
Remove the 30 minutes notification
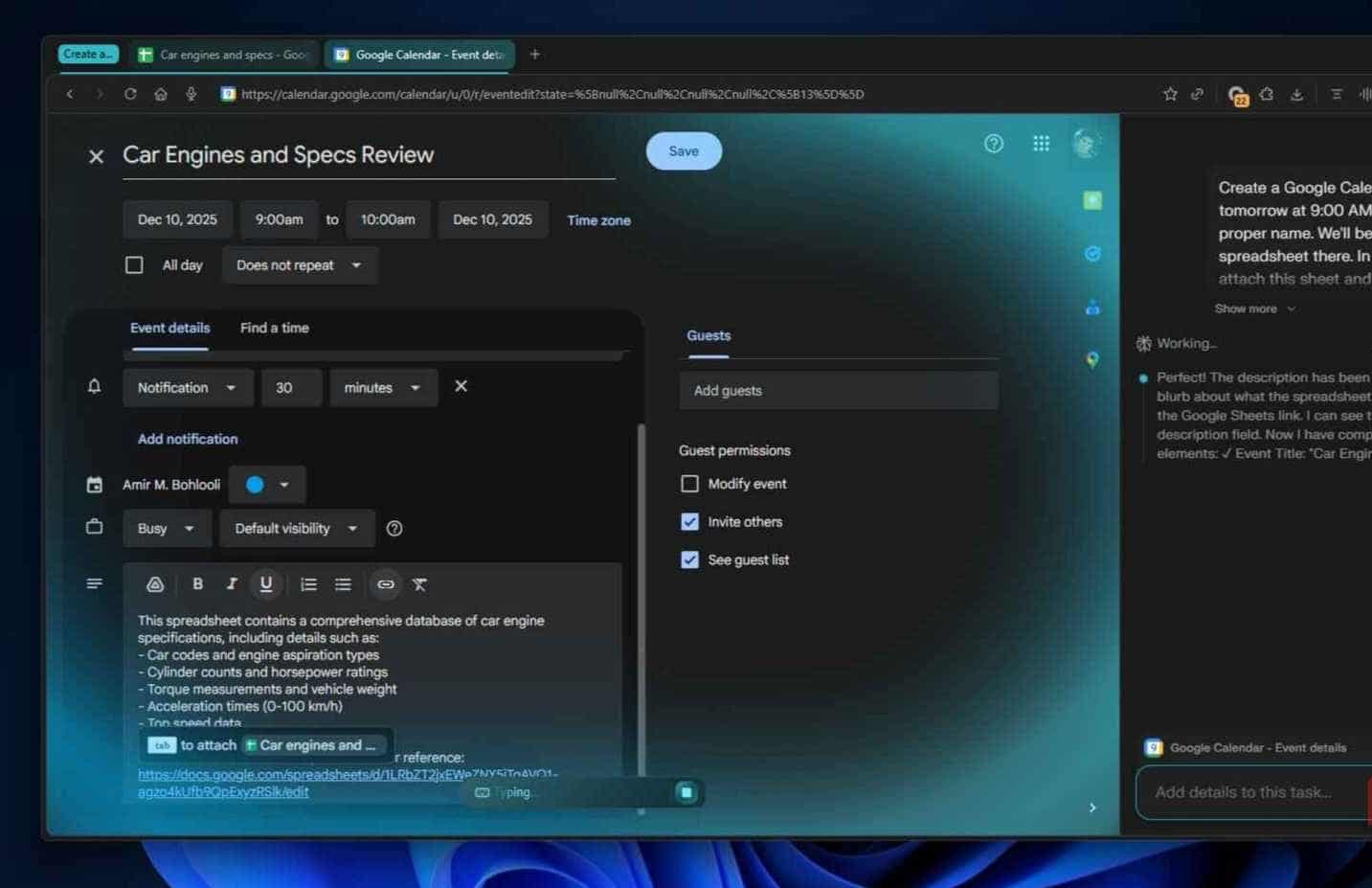click(461, 386)
